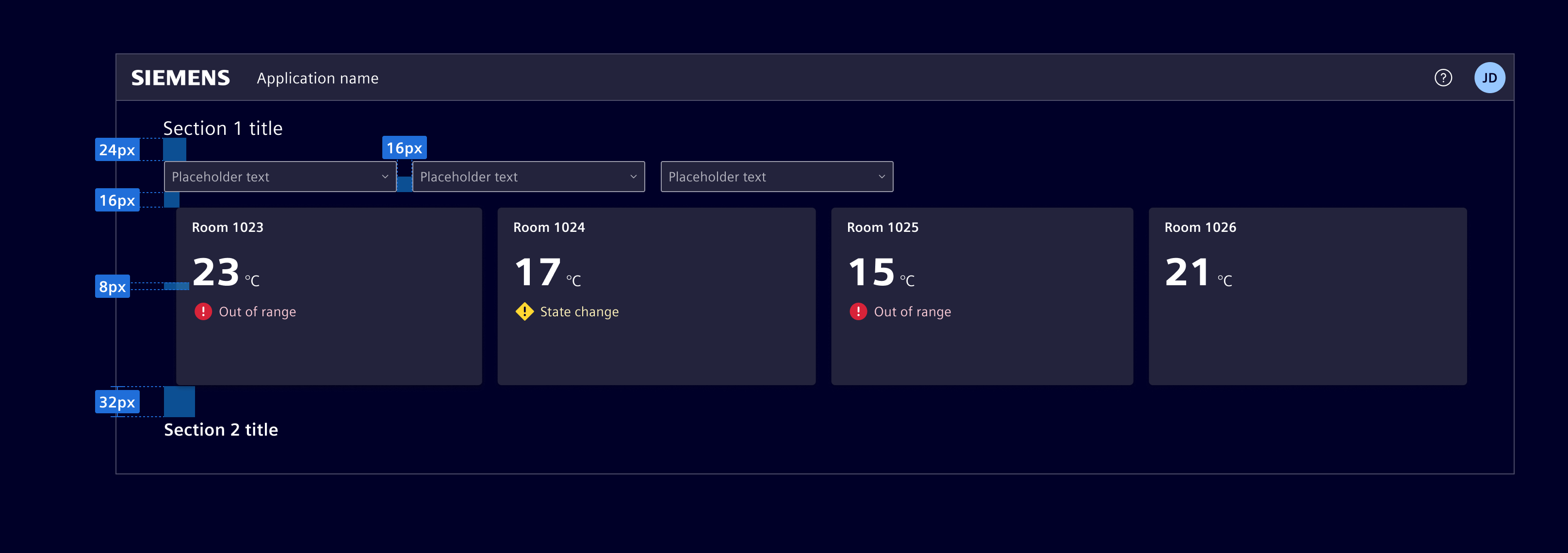Image resolution: width=1568 pixels, height=553 pixels.
Task: Select the Room 1026 card
Action: tap(1307, 328)
